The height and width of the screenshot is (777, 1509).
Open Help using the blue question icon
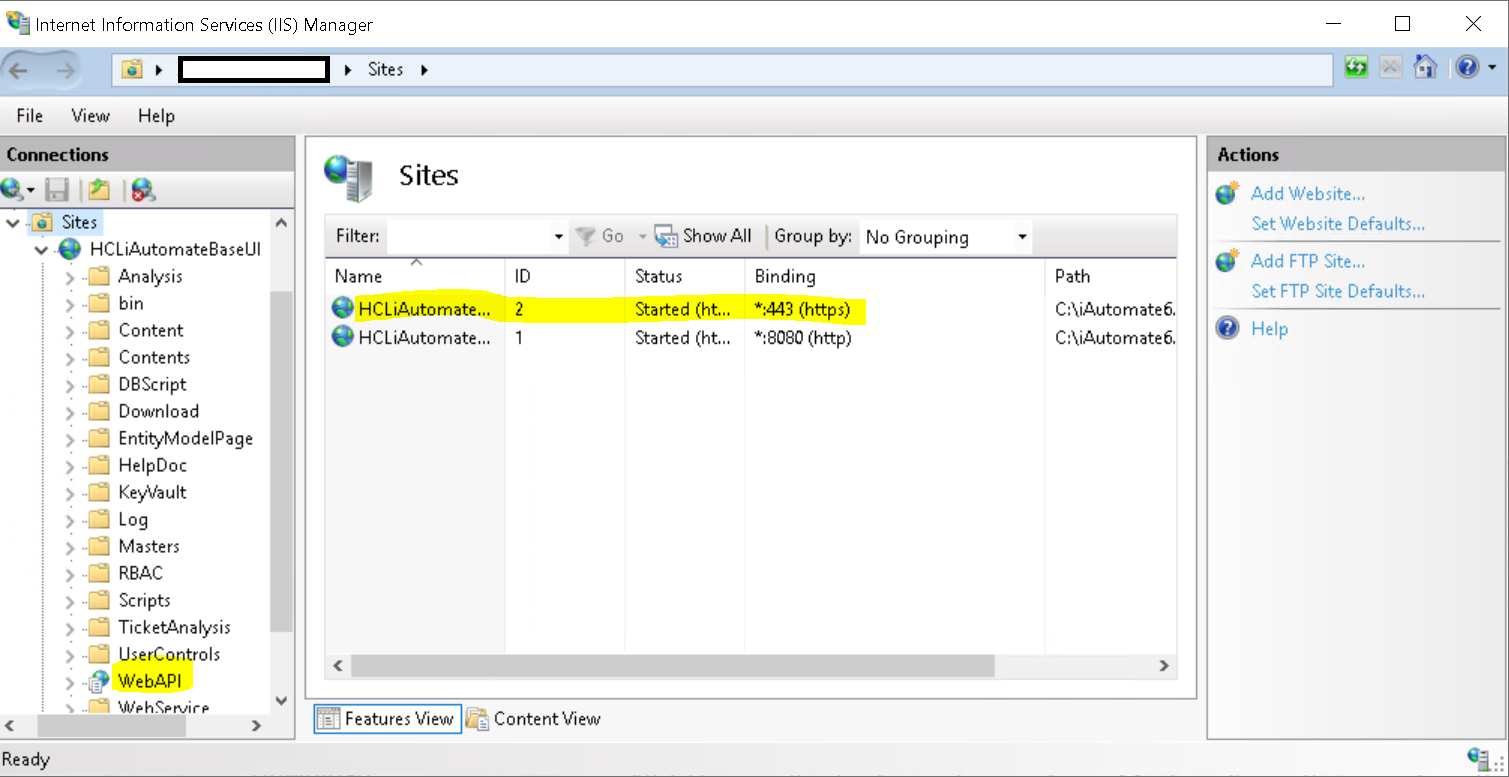(x=1466, y=68)
